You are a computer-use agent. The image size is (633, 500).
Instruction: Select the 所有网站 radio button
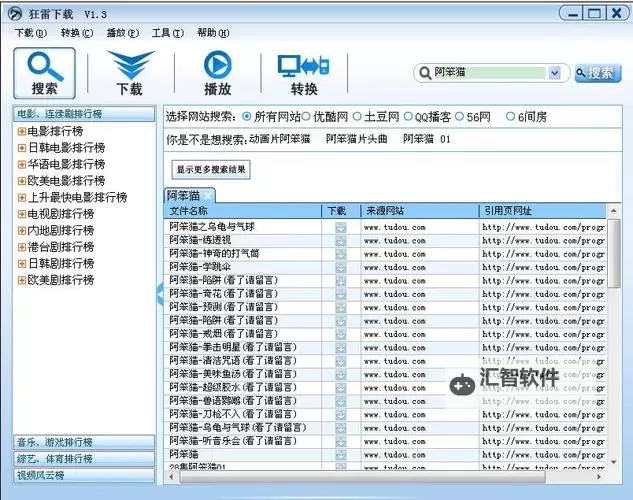pyautogui.click(x=247, y=117)
